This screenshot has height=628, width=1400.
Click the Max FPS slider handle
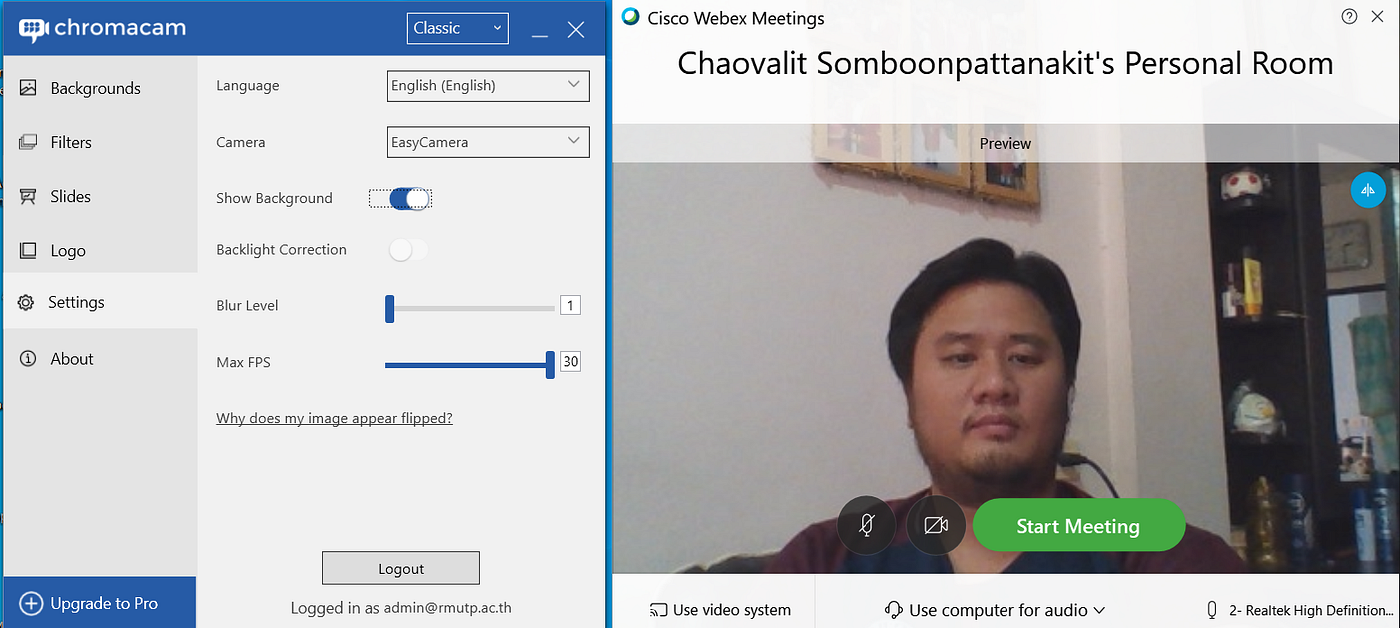click(550, 364)
